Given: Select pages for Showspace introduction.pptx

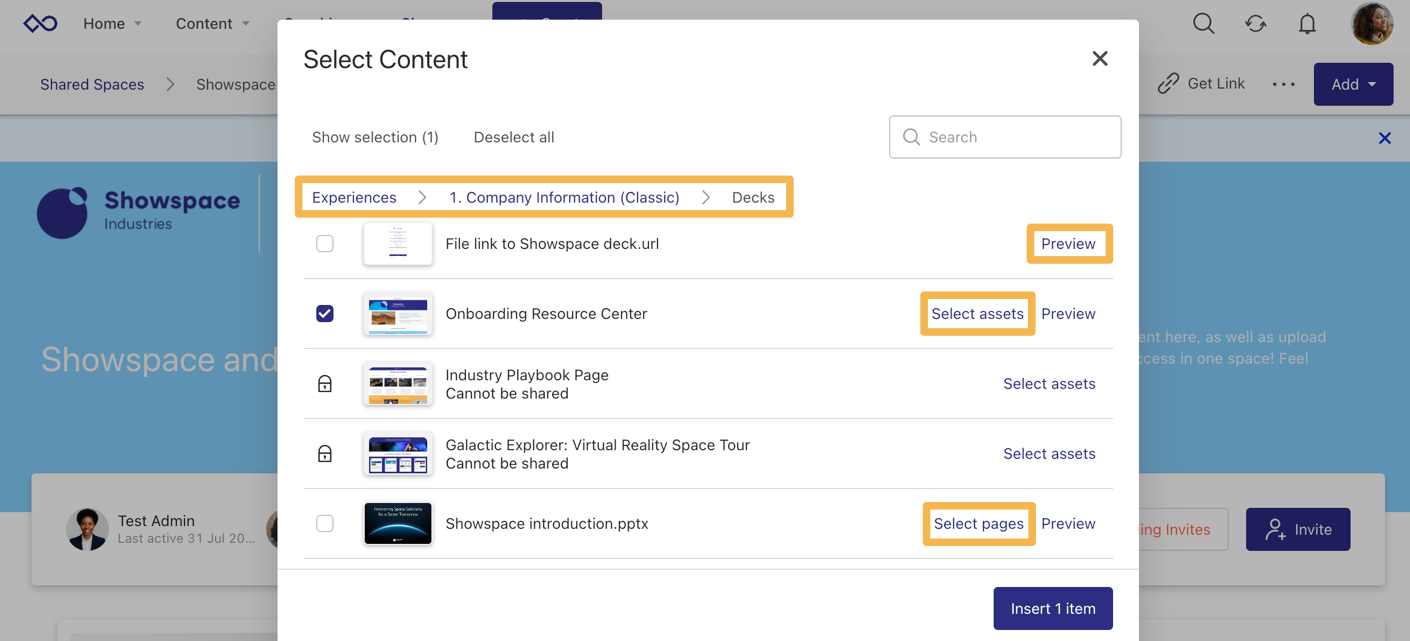Looking at the screenshot, I should [978, 524].
